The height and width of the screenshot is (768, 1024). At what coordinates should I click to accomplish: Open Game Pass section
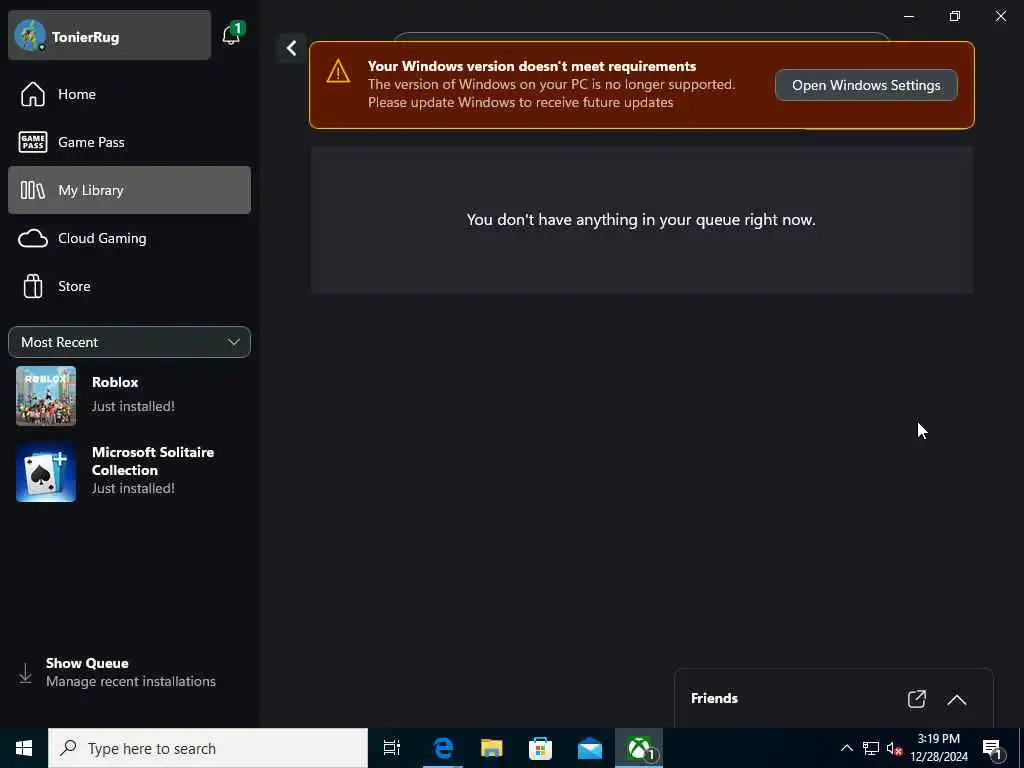(x=129, y=142)
